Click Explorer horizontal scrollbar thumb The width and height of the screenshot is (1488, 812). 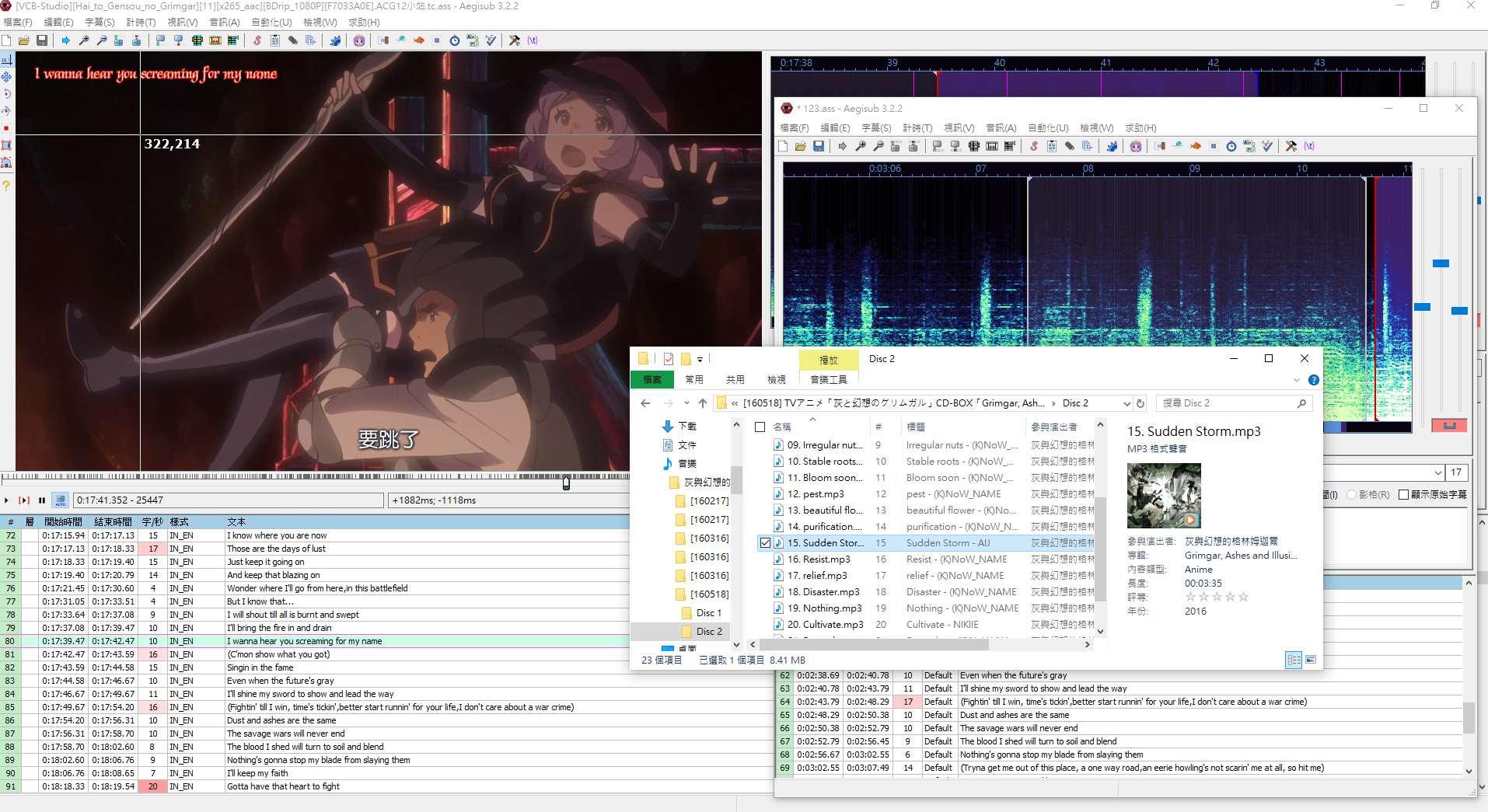[874, 645]
